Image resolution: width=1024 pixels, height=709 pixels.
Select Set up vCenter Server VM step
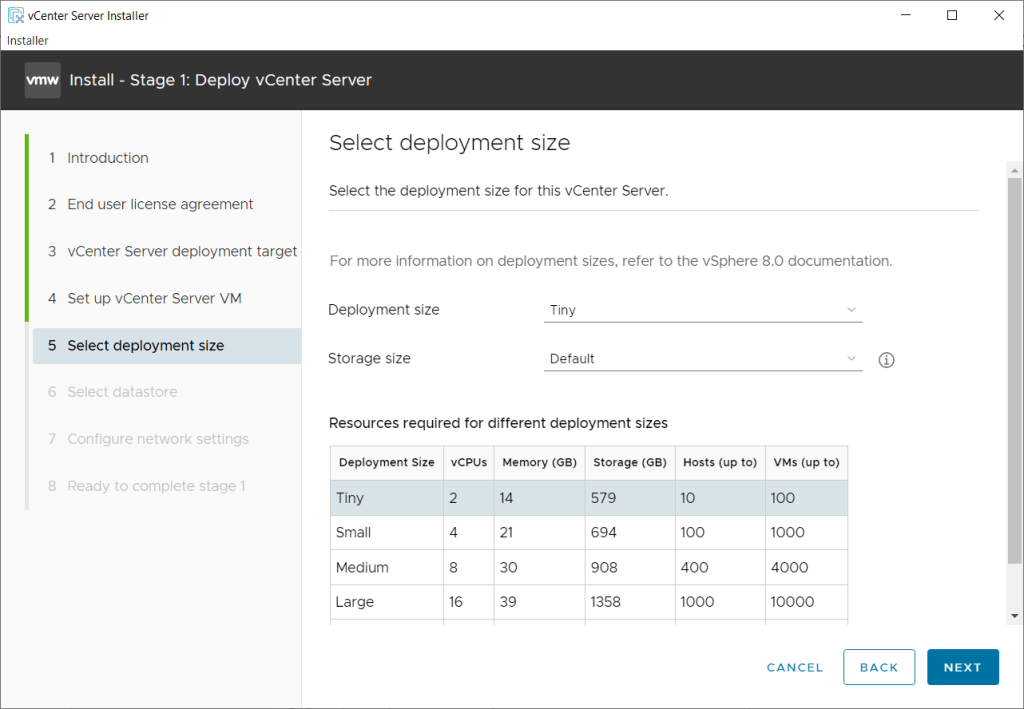point(154,298)
